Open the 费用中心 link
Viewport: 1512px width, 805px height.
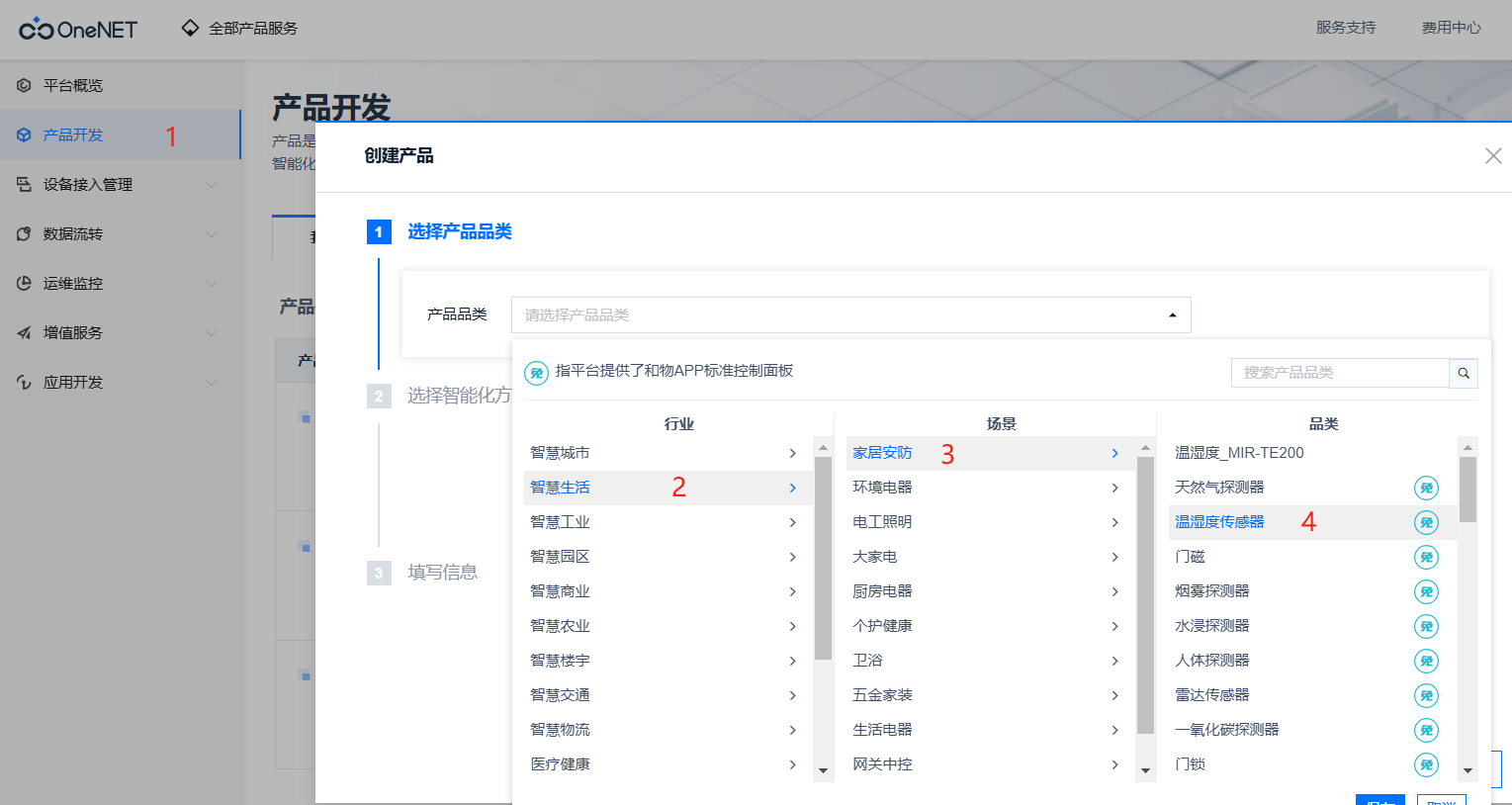[x=1451, y=28]
